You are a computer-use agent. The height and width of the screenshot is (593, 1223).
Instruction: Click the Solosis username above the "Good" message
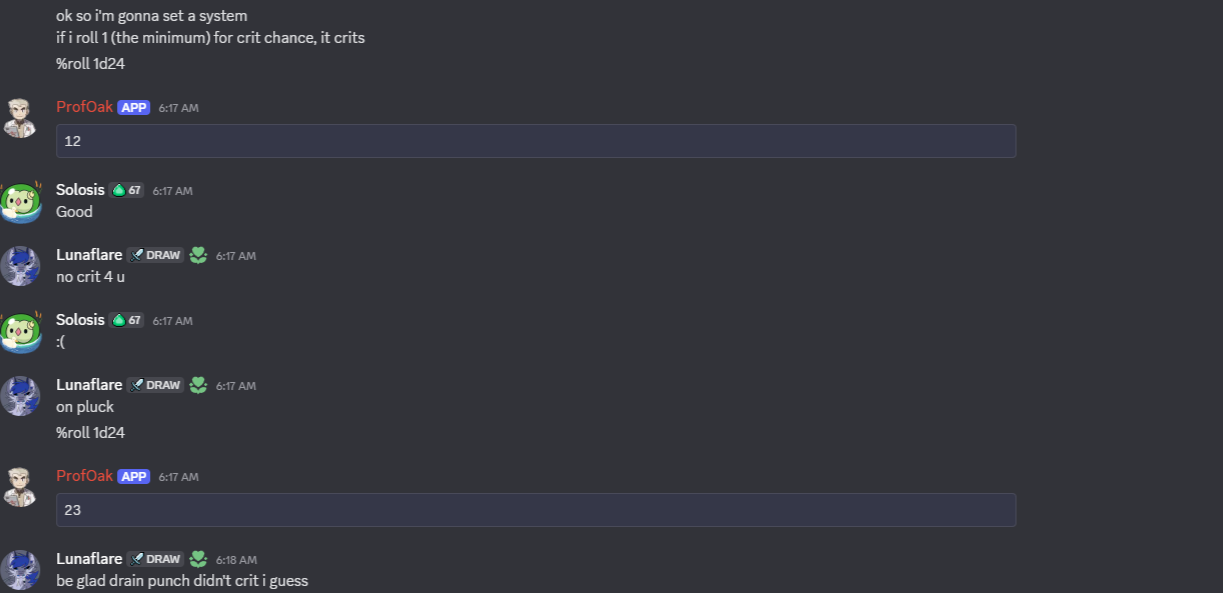click(80, 190)
